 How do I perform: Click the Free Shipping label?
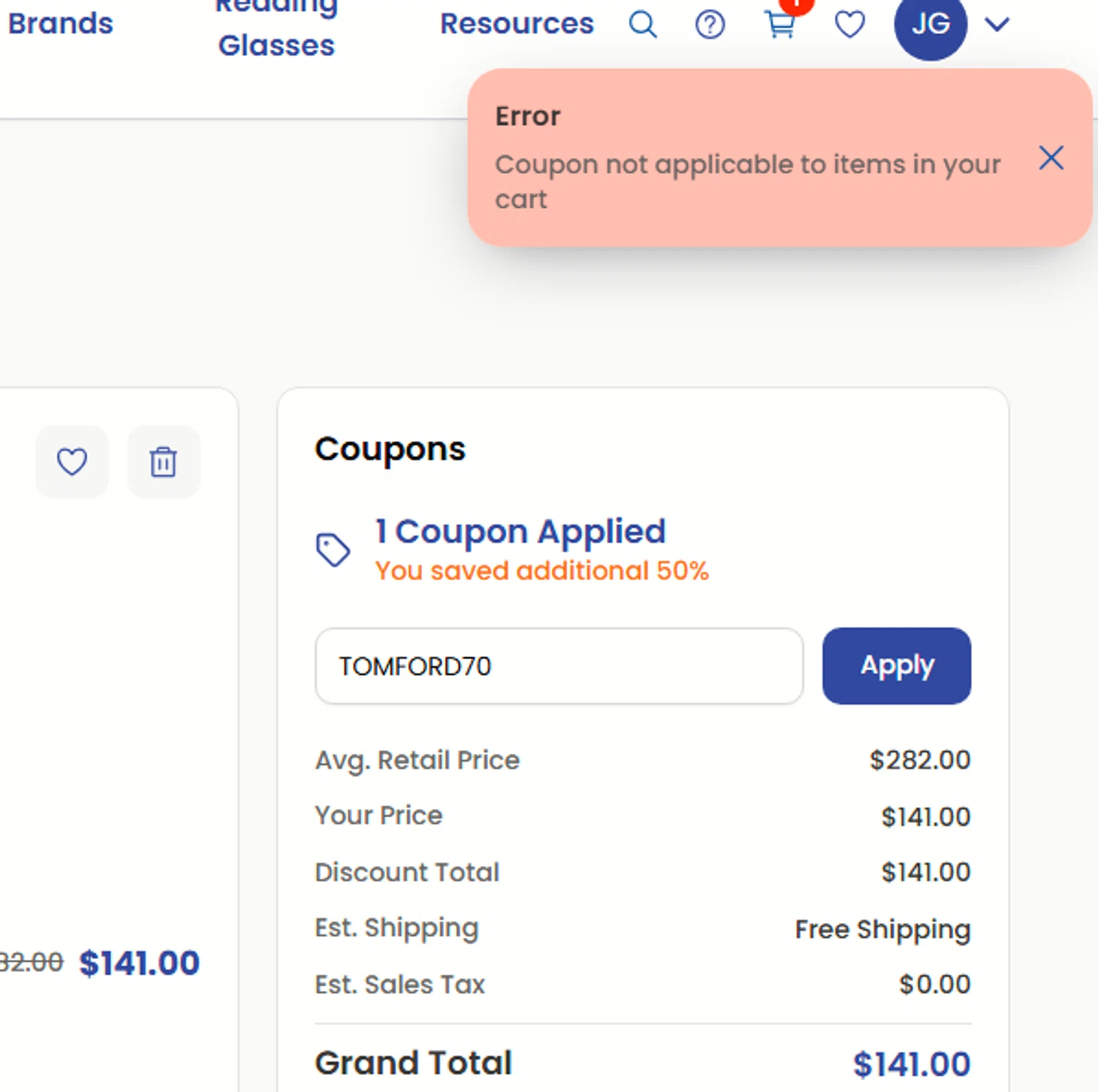click(x=883, y=929)
